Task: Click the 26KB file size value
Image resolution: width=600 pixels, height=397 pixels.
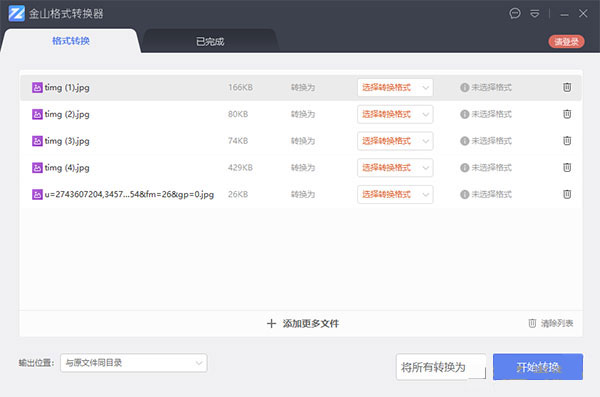Action: (238, 194)
